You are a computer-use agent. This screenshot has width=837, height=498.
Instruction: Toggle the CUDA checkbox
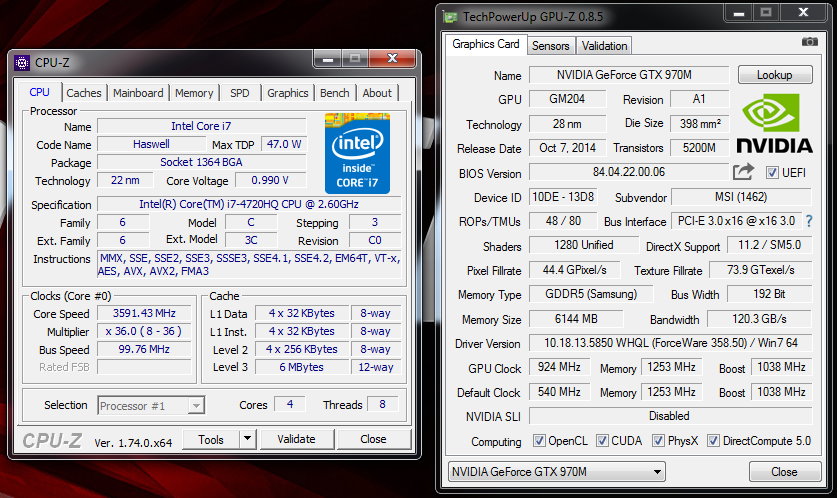tap(602, 441)
